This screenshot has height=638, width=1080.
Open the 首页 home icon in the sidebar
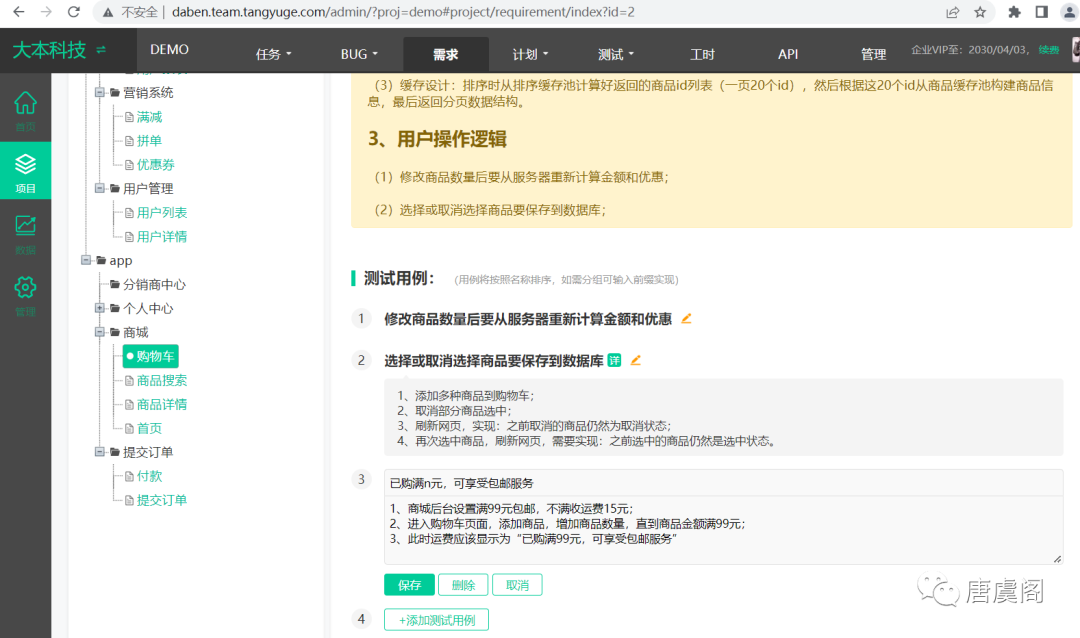[x=25, y=110]
